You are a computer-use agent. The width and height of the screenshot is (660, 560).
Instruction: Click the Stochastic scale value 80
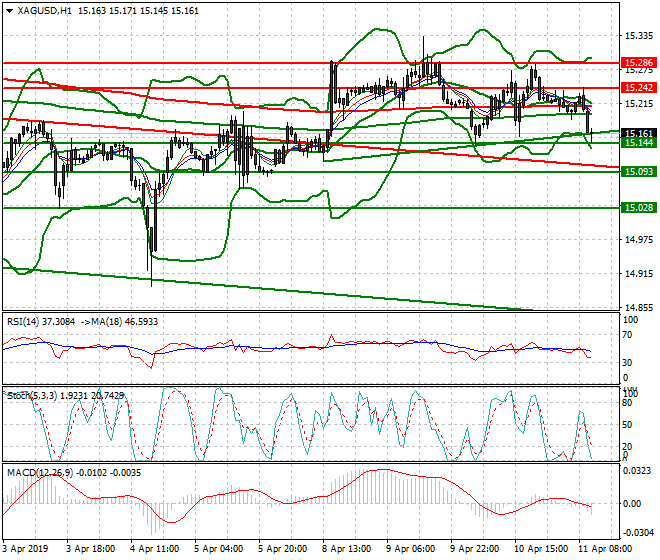[x=627, y=403]
